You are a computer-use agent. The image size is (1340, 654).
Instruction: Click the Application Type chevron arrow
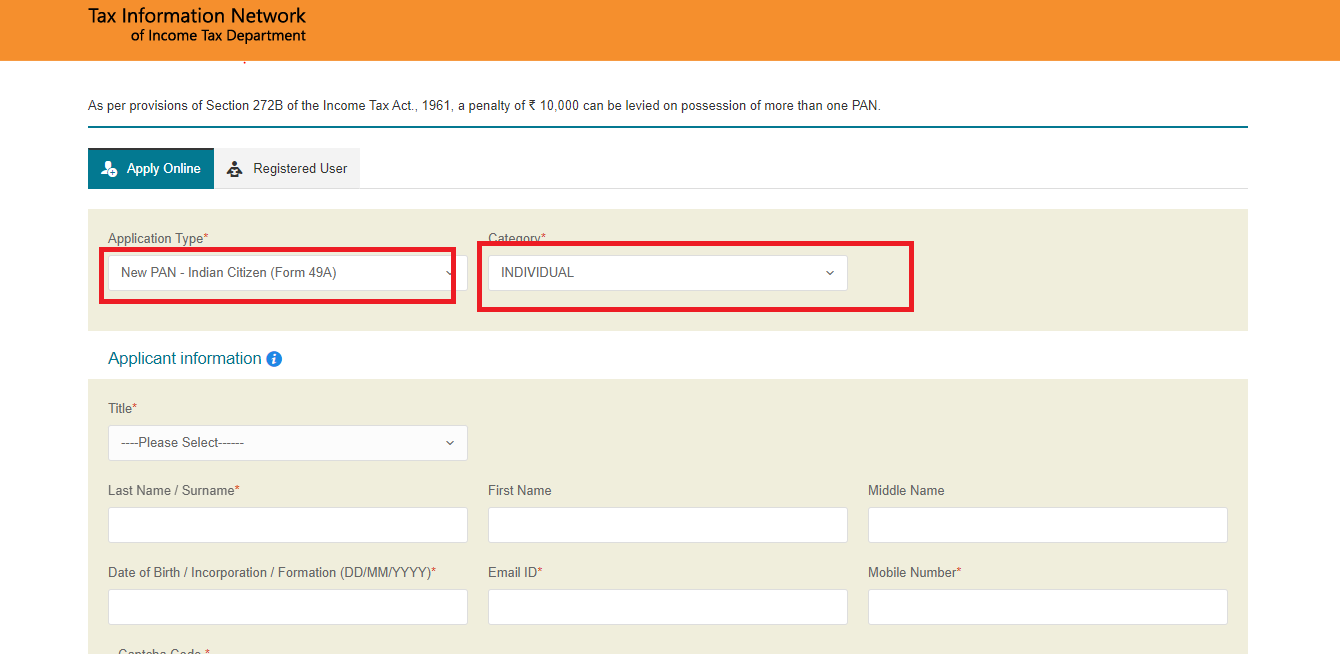448,272
